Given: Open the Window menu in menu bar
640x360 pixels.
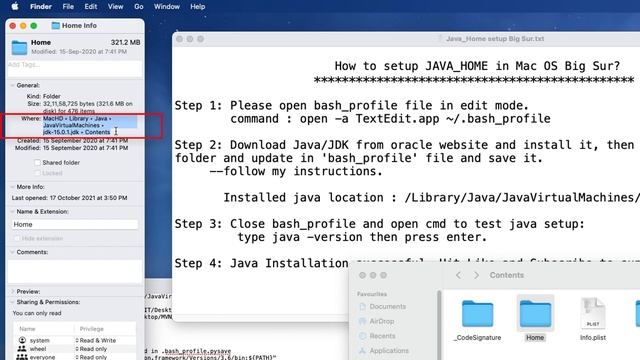Looking at the screenshot, I should click(167, 7).
